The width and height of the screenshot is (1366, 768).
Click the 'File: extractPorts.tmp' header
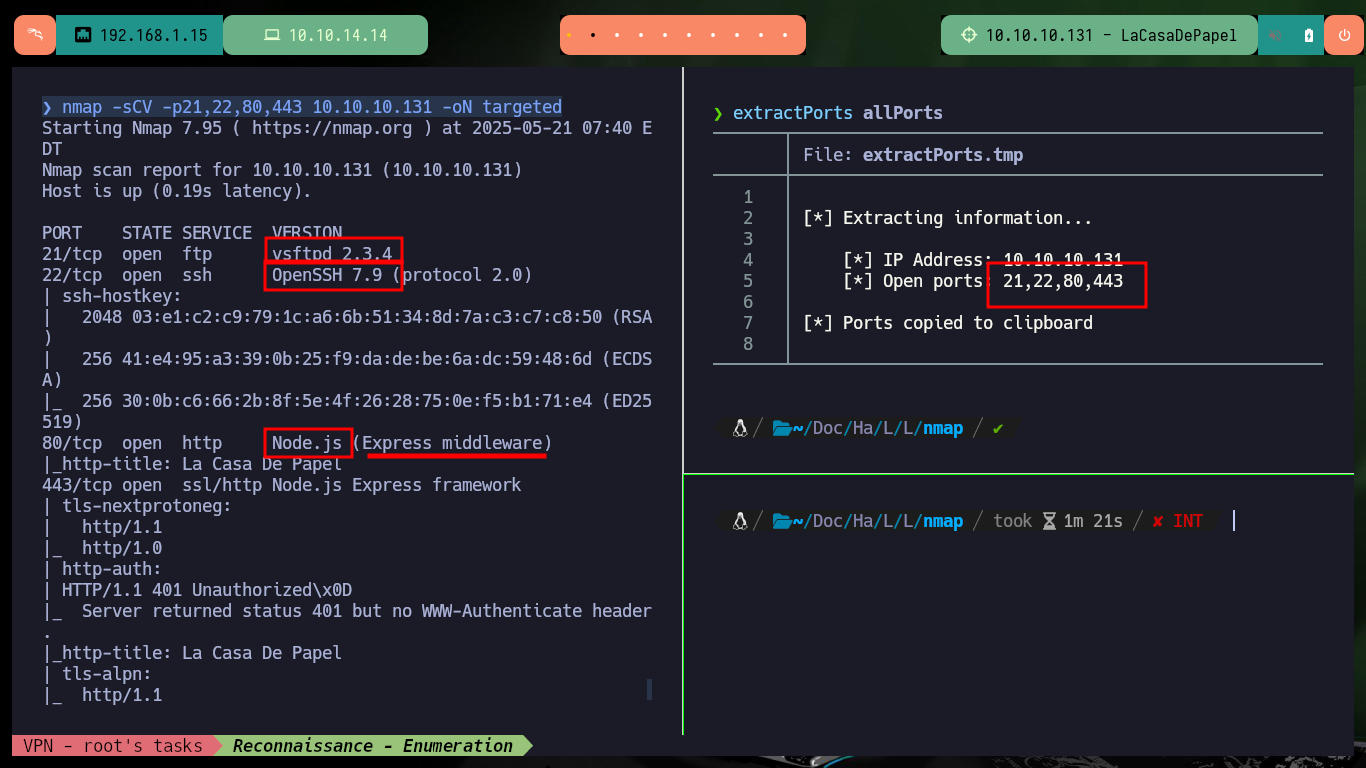tap(913, 155)
